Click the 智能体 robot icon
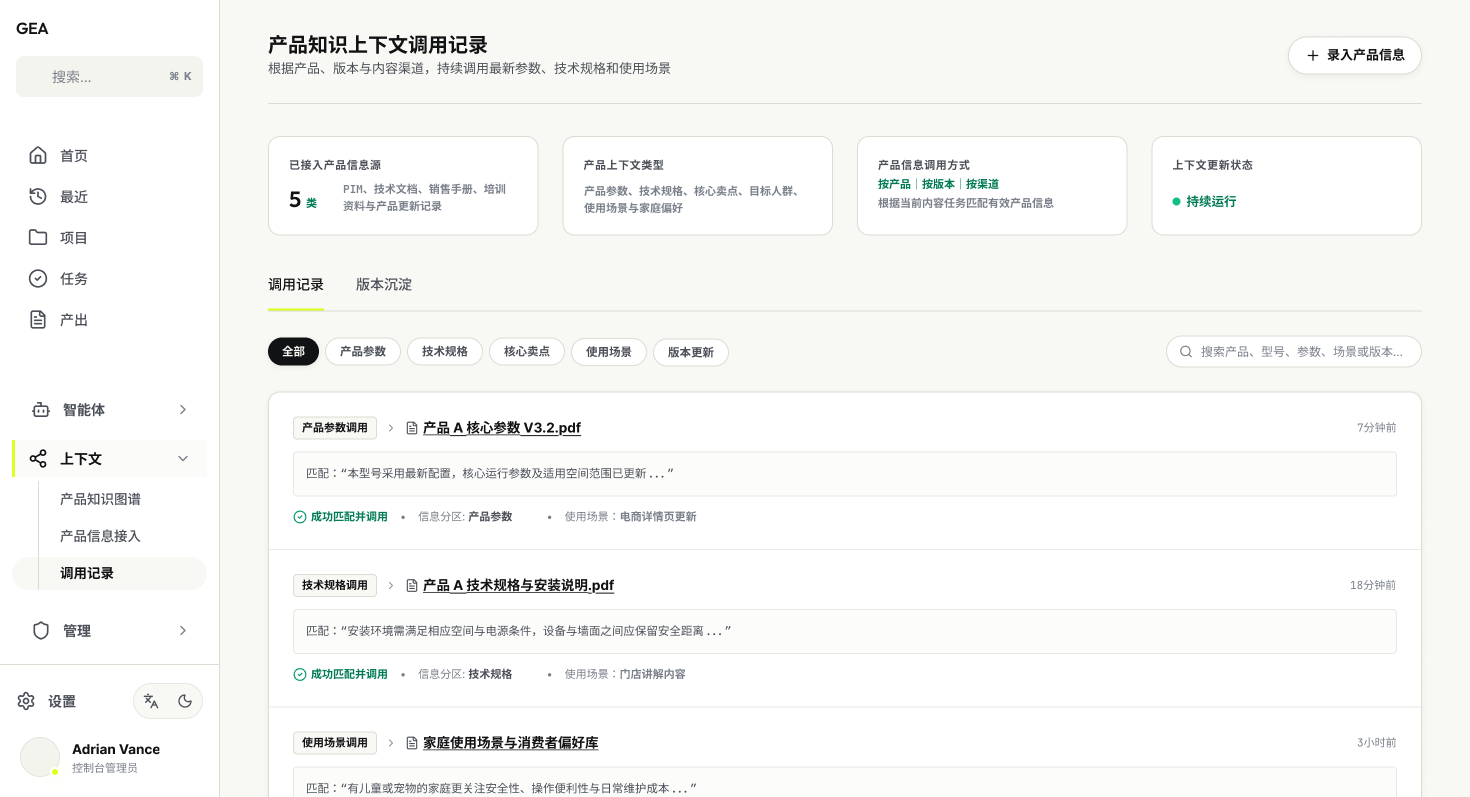 click(41, 409)
